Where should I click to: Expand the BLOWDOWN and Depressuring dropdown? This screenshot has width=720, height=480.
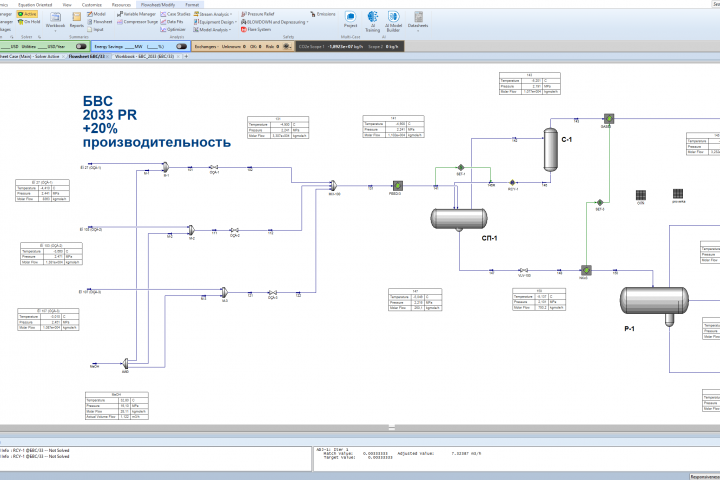[x=275, y=22]
